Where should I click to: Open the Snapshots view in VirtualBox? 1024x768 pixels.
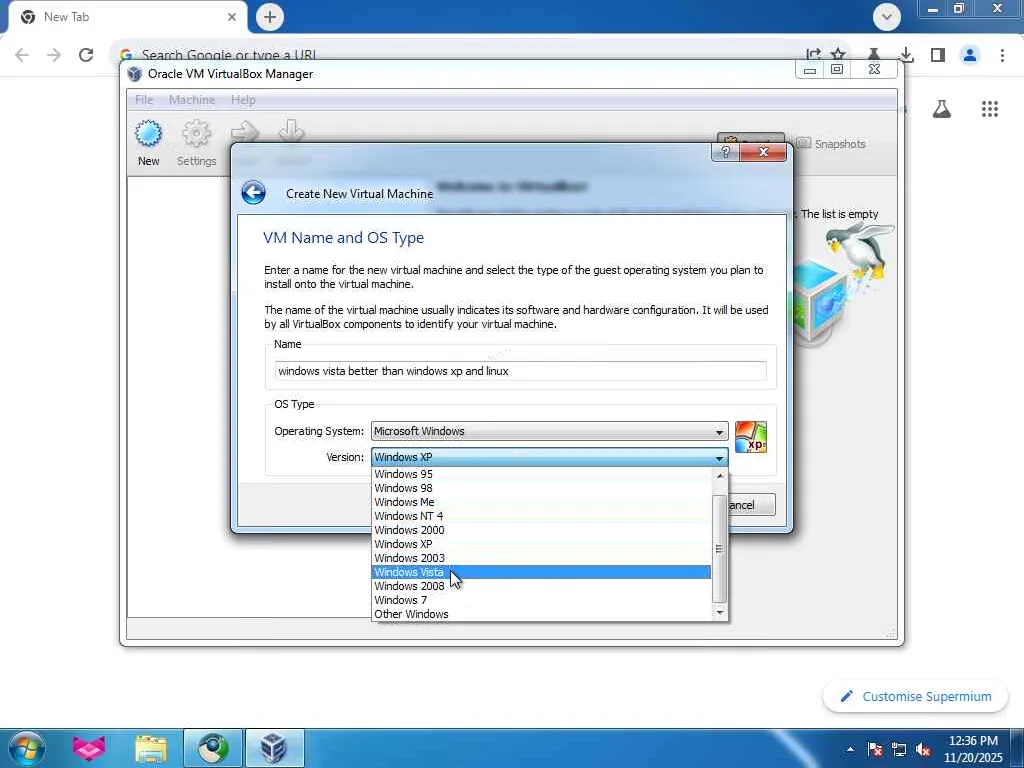pos(831,144)
